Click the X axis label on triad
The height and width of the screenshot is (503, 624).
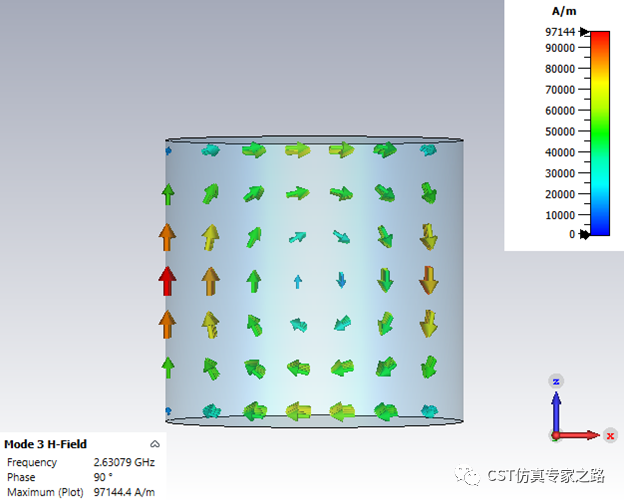point(610,436)
